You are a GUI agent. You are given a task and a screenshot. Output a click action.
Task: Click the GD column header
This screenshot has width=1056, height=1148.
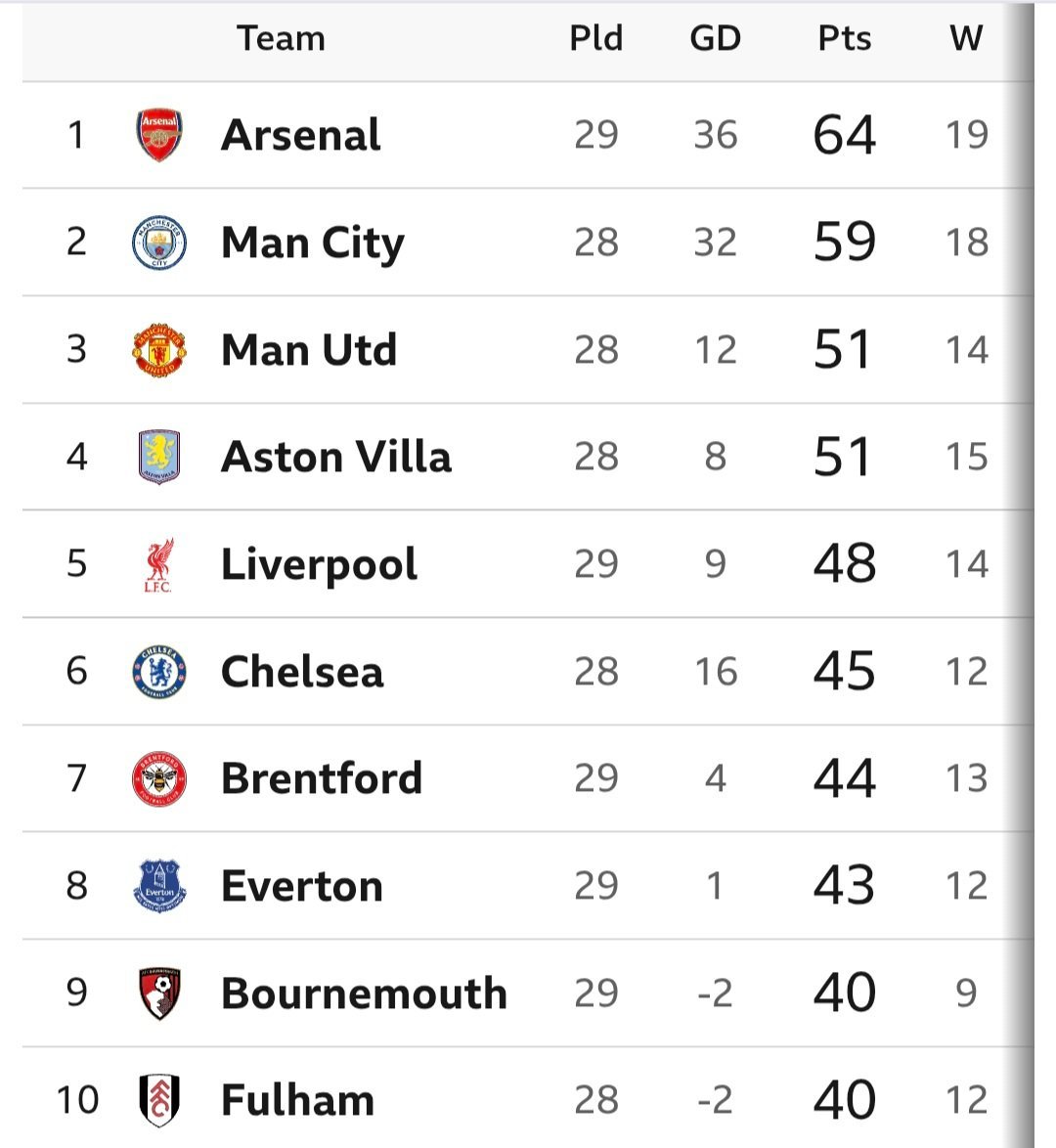(715, 39)
